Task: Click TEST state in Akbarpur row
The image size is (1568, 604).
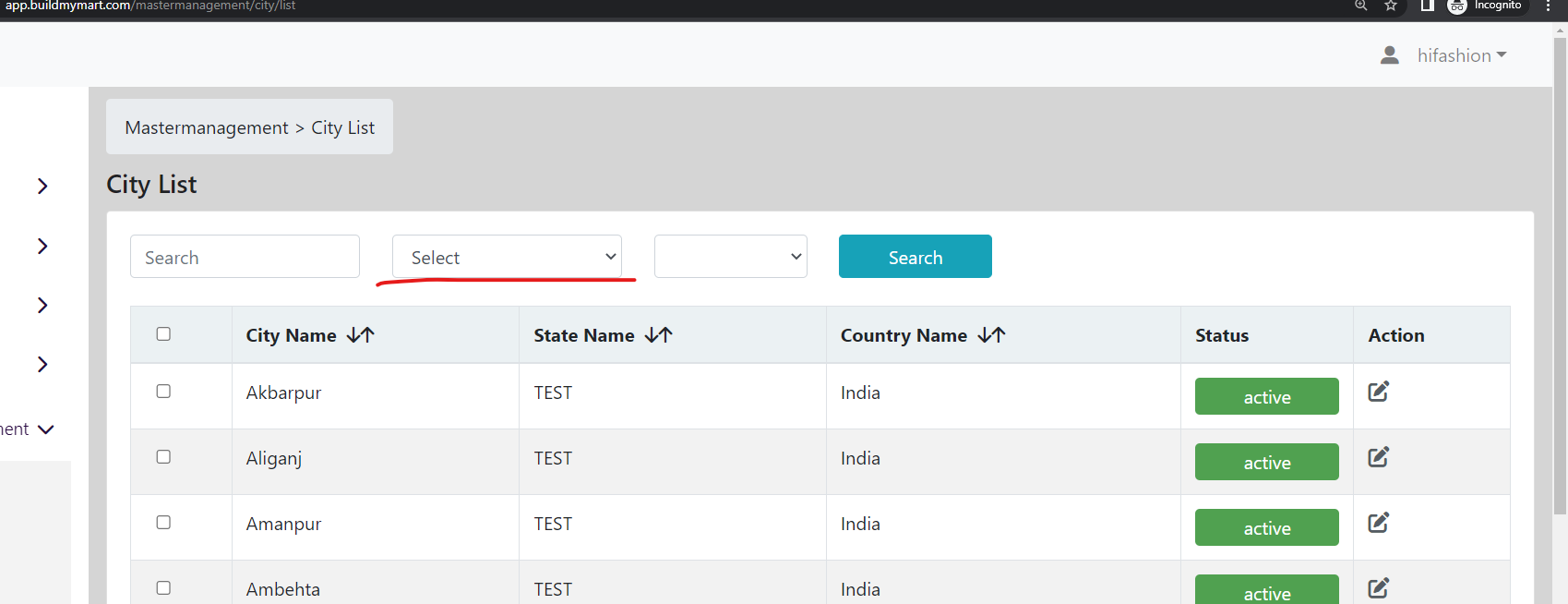Action: (x=553, y=393)
